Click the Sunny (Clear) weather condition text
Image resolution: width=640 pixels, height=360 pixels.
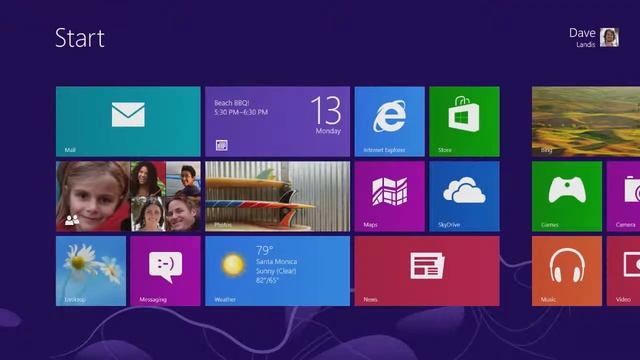(276, 271)
